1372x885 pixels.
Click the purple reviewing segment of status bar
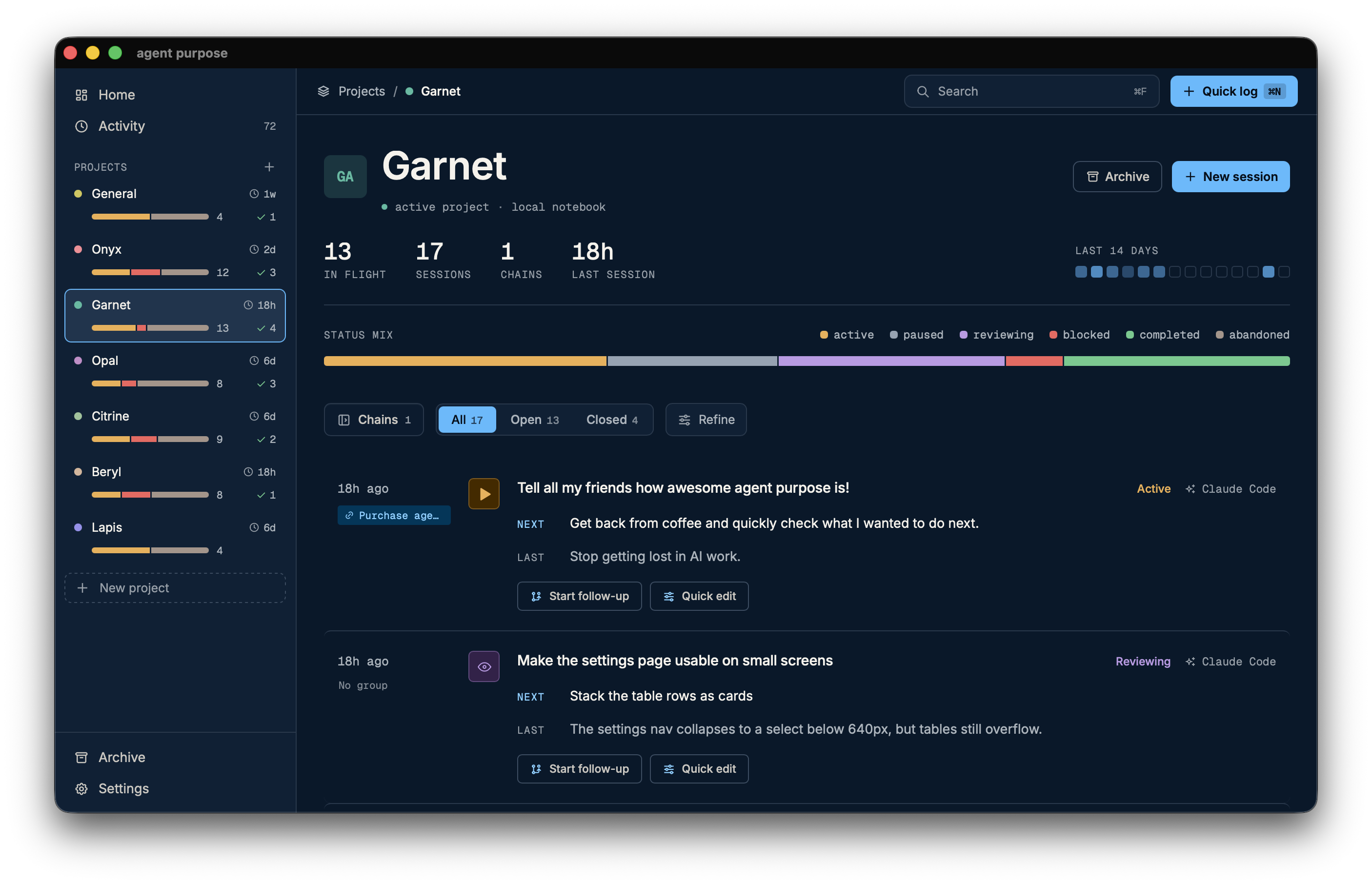coord(891,361)
